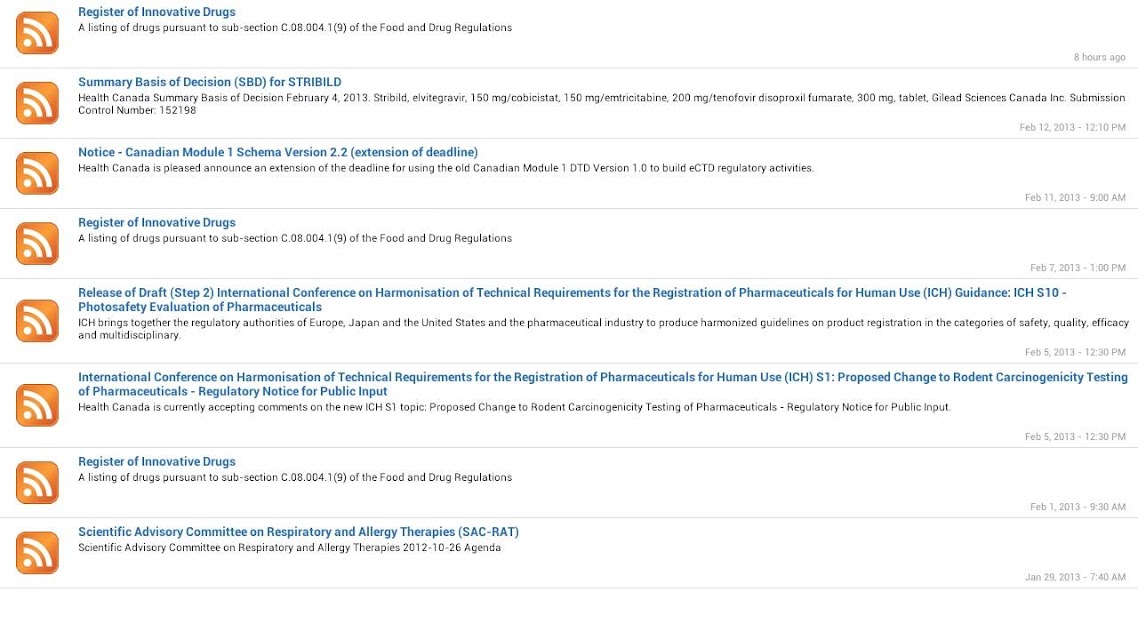Click the Jan 29, 2013 - 7:40 AM timestamp
1138x640 pixels.
click(1075, 577)
